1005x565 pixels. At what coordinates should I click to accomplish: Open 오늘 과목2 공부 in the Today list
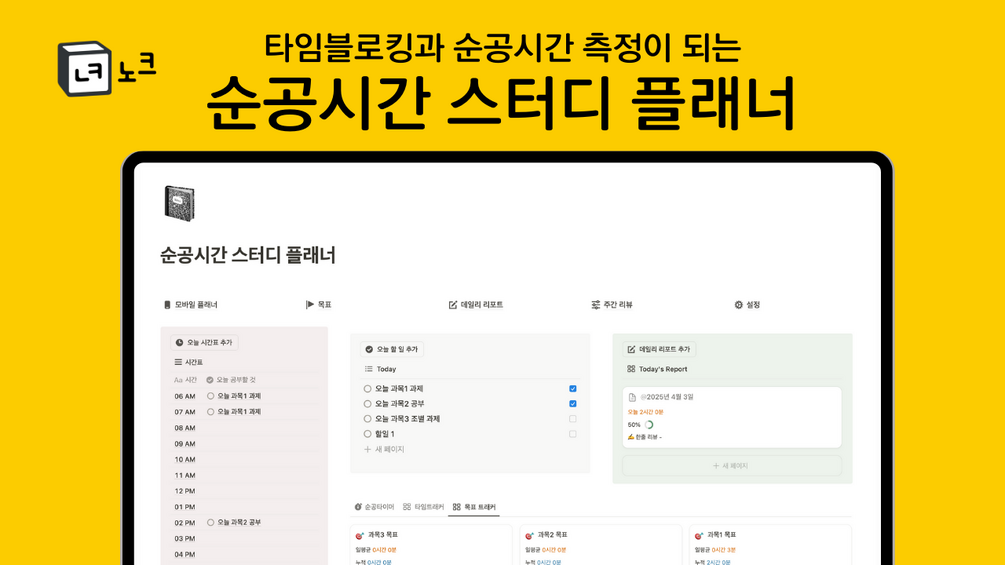tap(399, 404)
